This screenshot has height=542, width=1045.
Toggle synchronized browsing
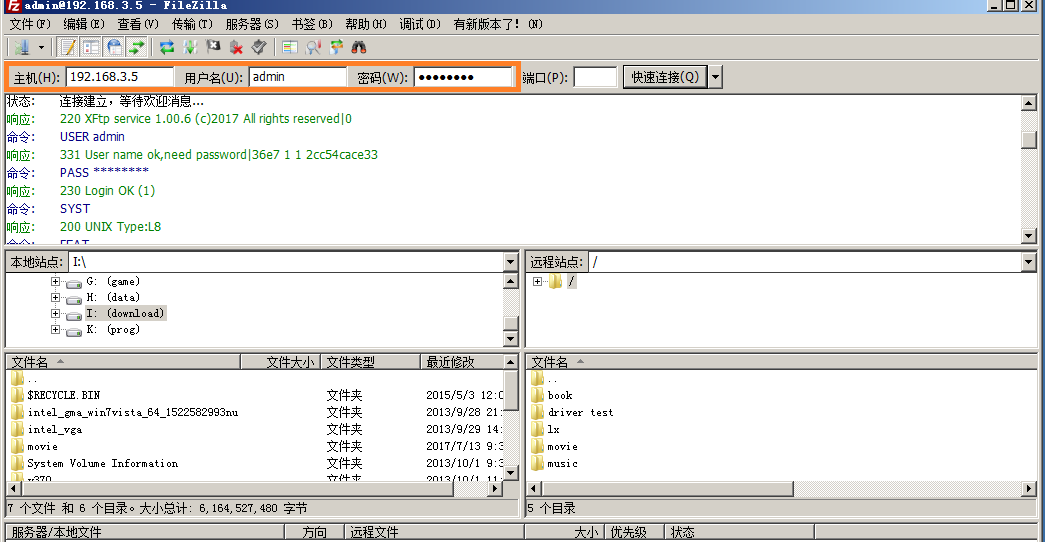[336, 47]
